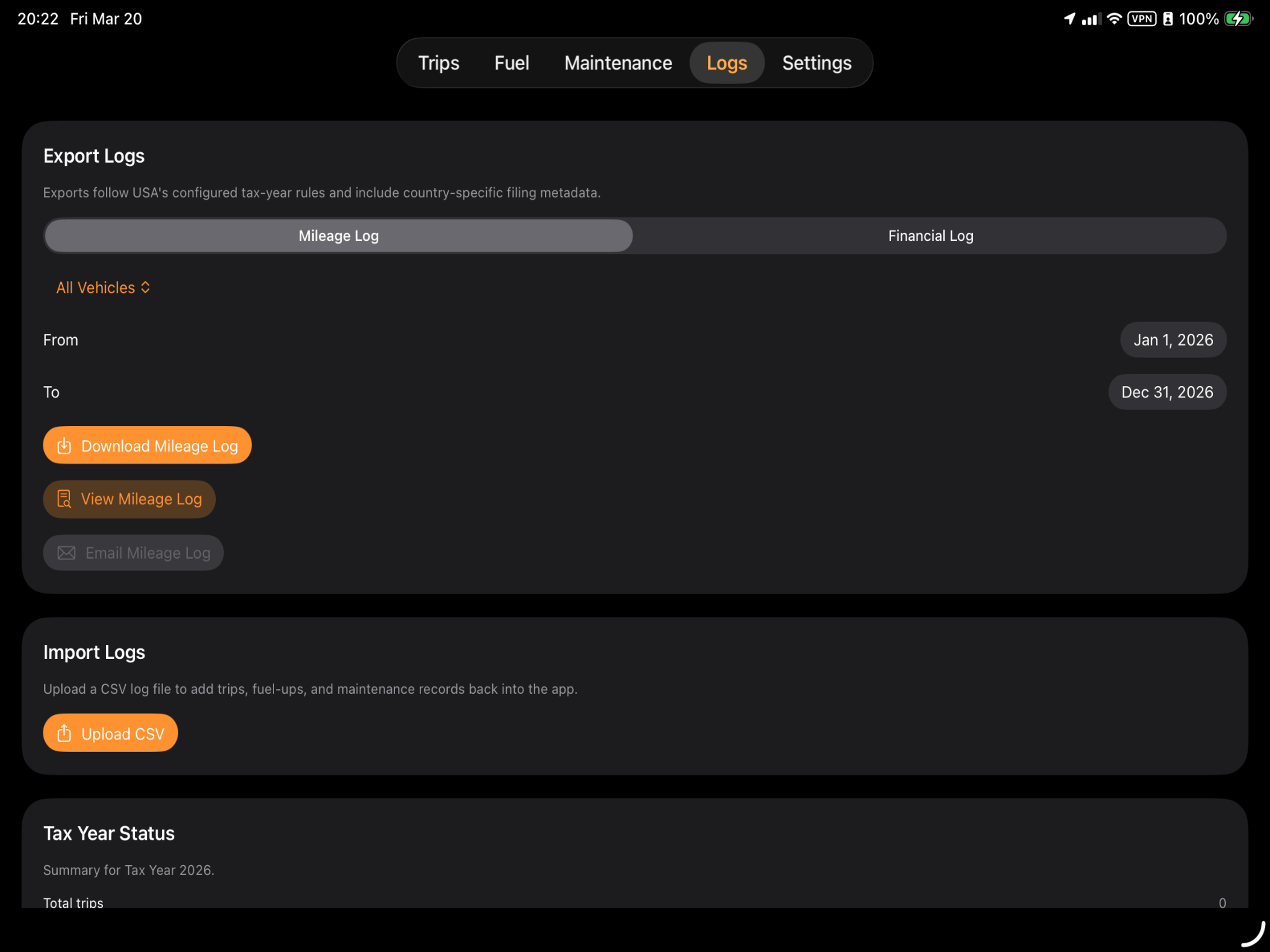Click the 'Upload a CSV log file' description
The image size is (1270, 952).
(310, 689)
